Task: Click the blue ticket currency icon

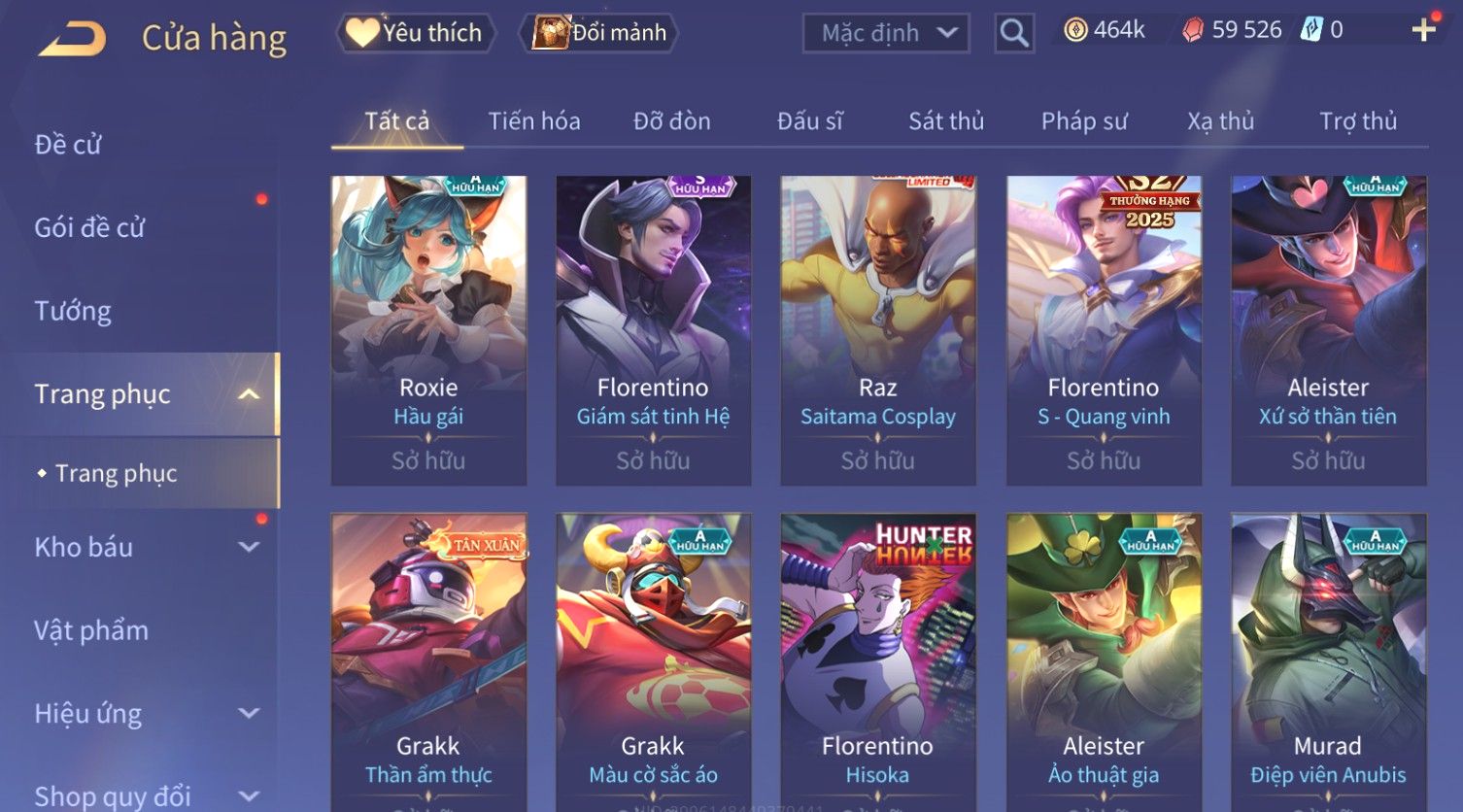Action: click(1311, 30)
